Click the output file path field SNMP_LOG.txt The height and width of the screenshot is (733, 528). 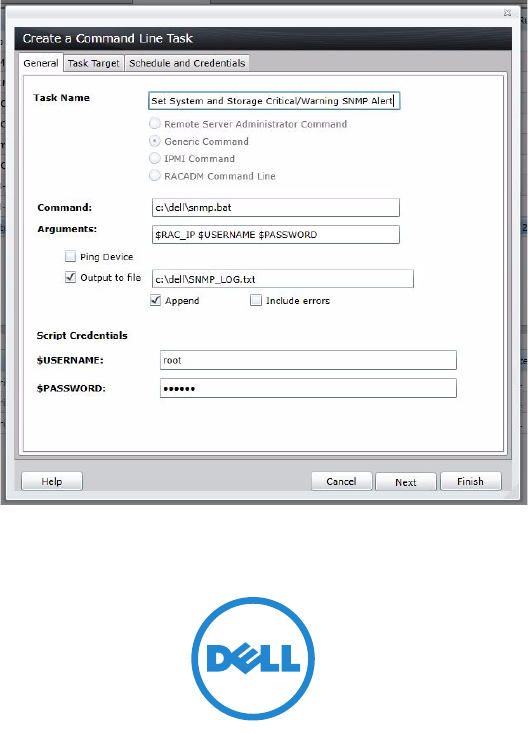(283, 279)
